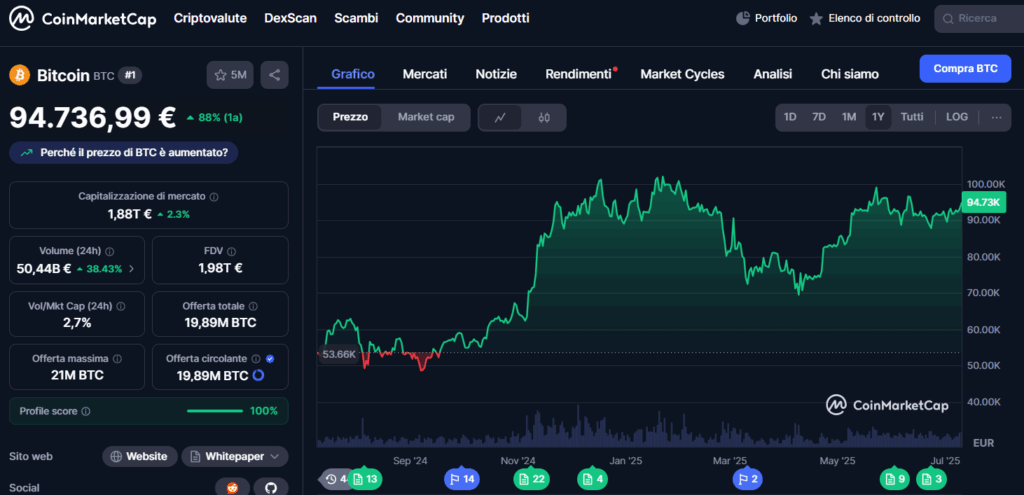
Task: Click the green document marker labeled 22
Action: (531, 479)
